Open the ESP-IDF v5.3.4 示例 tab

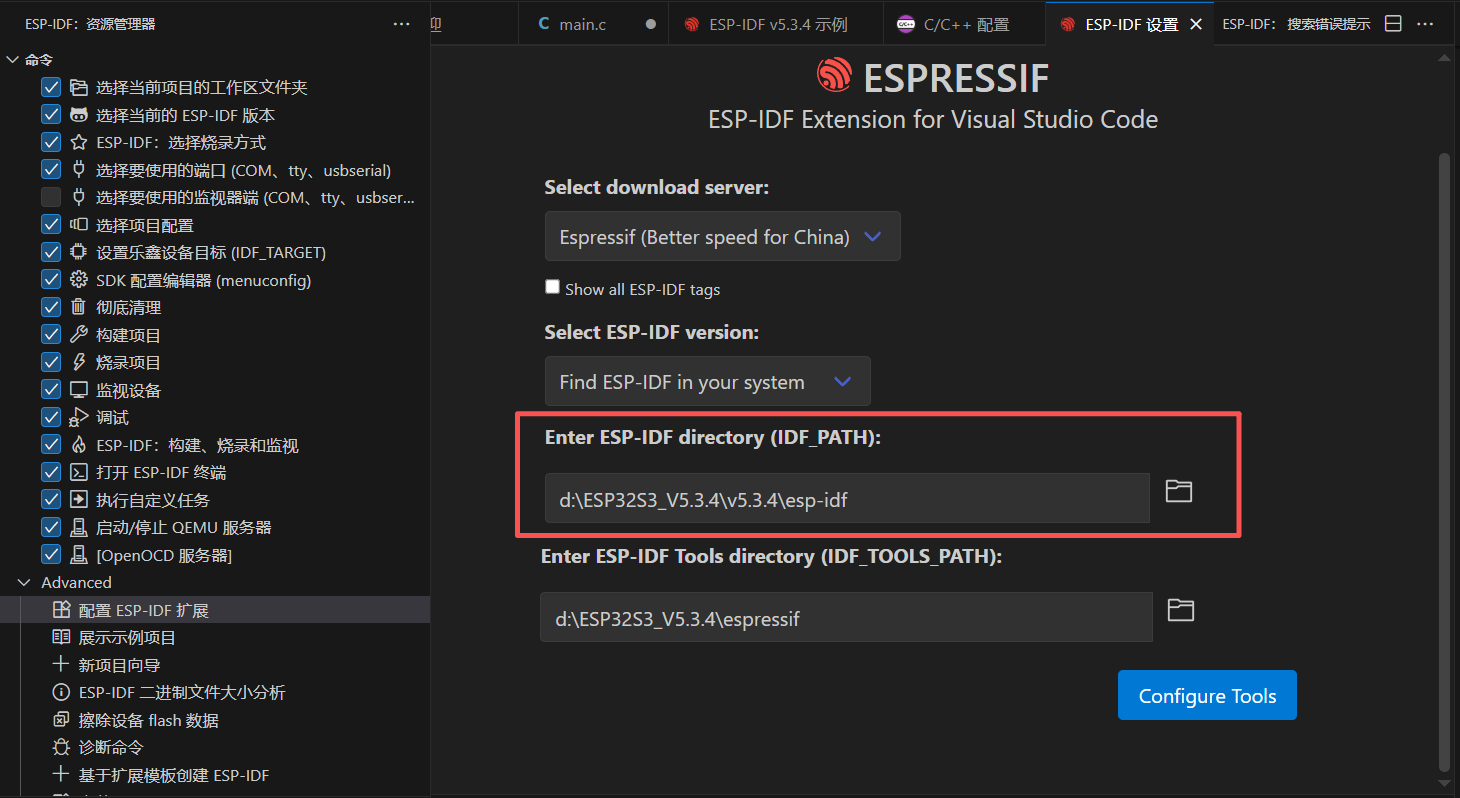pos(776,25)
